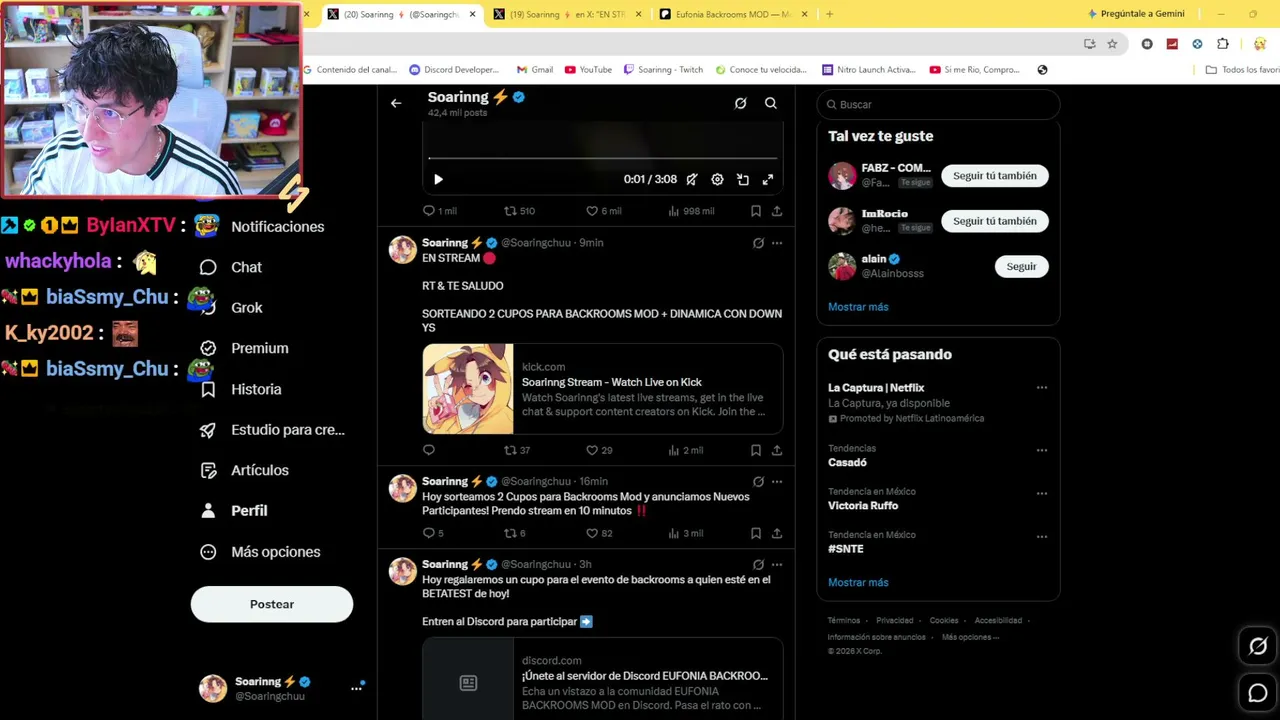This screenshot has height=720, width=1280.
Task: Share the video post
Action: click(x=777, y=211)
